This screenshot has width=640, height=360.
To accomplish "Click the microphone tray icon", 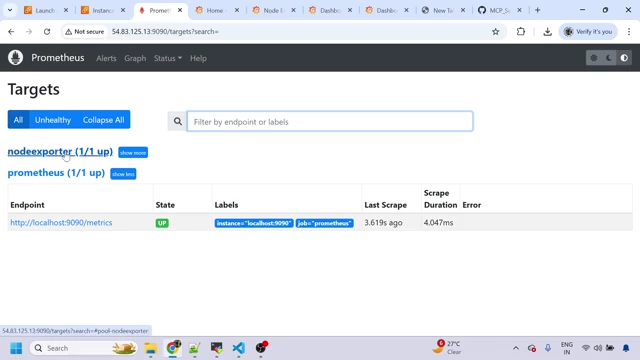I will tap(548, 348).
